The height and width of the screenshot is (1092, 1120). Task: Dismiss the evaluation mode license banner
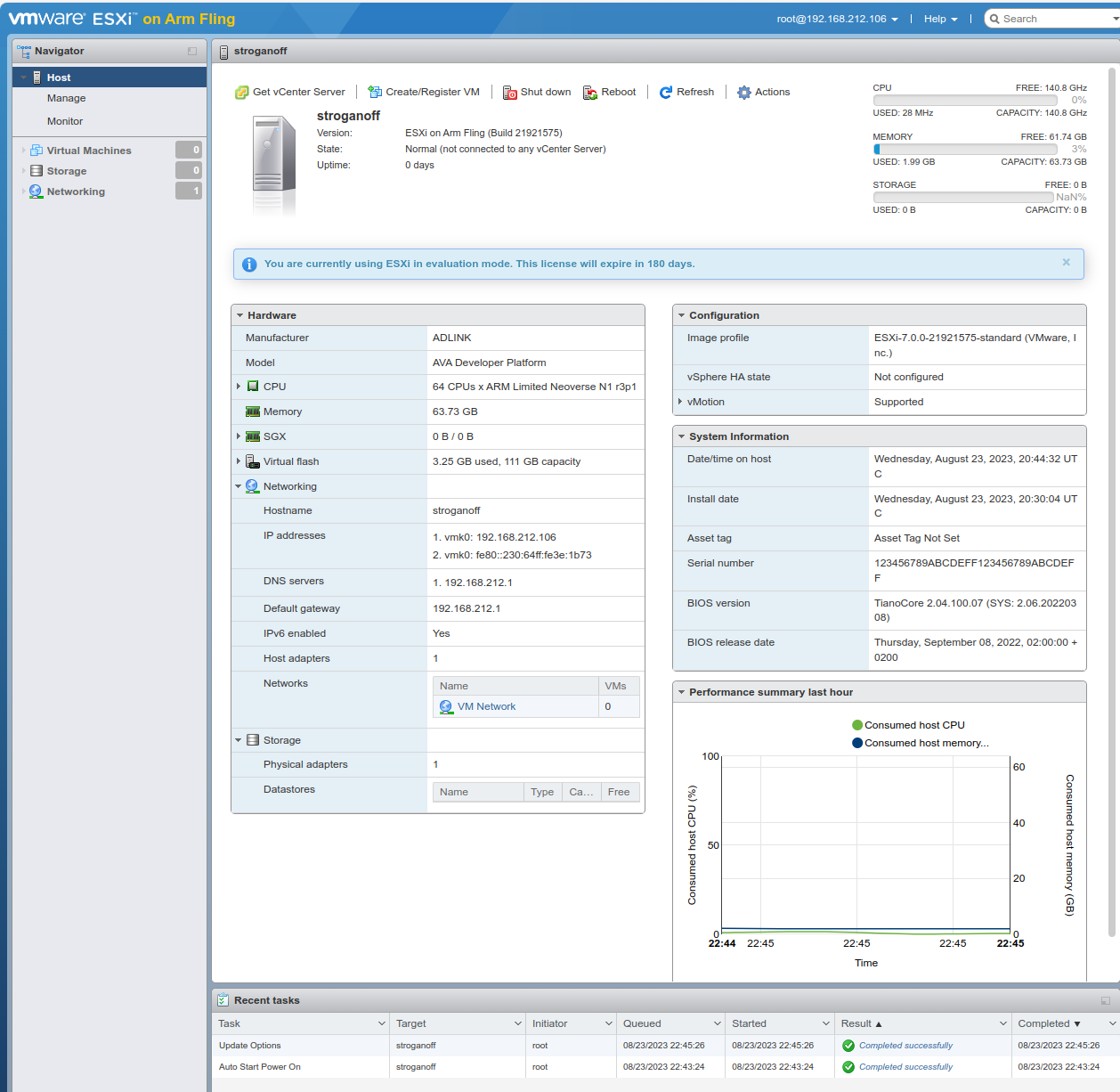coord(1067,263)
